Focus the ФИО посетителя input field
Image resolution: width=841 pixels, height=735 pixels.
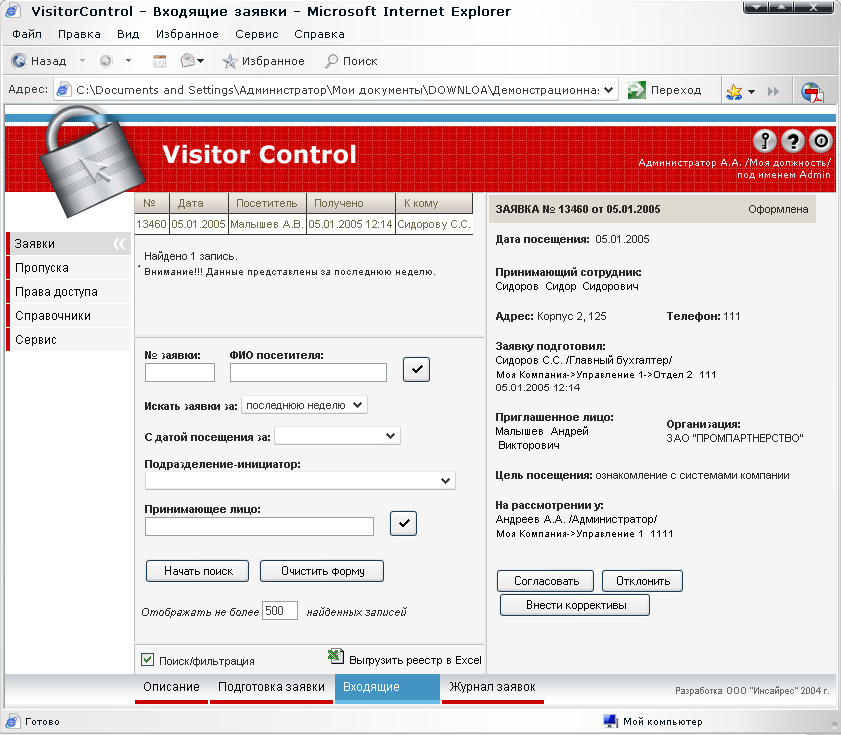tap(308, 373)
